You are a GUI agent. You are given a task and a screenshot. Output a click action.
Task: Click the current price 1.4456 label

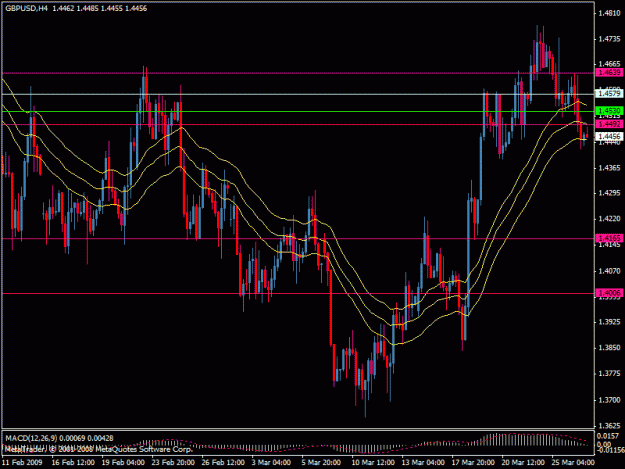coord(609,136)
